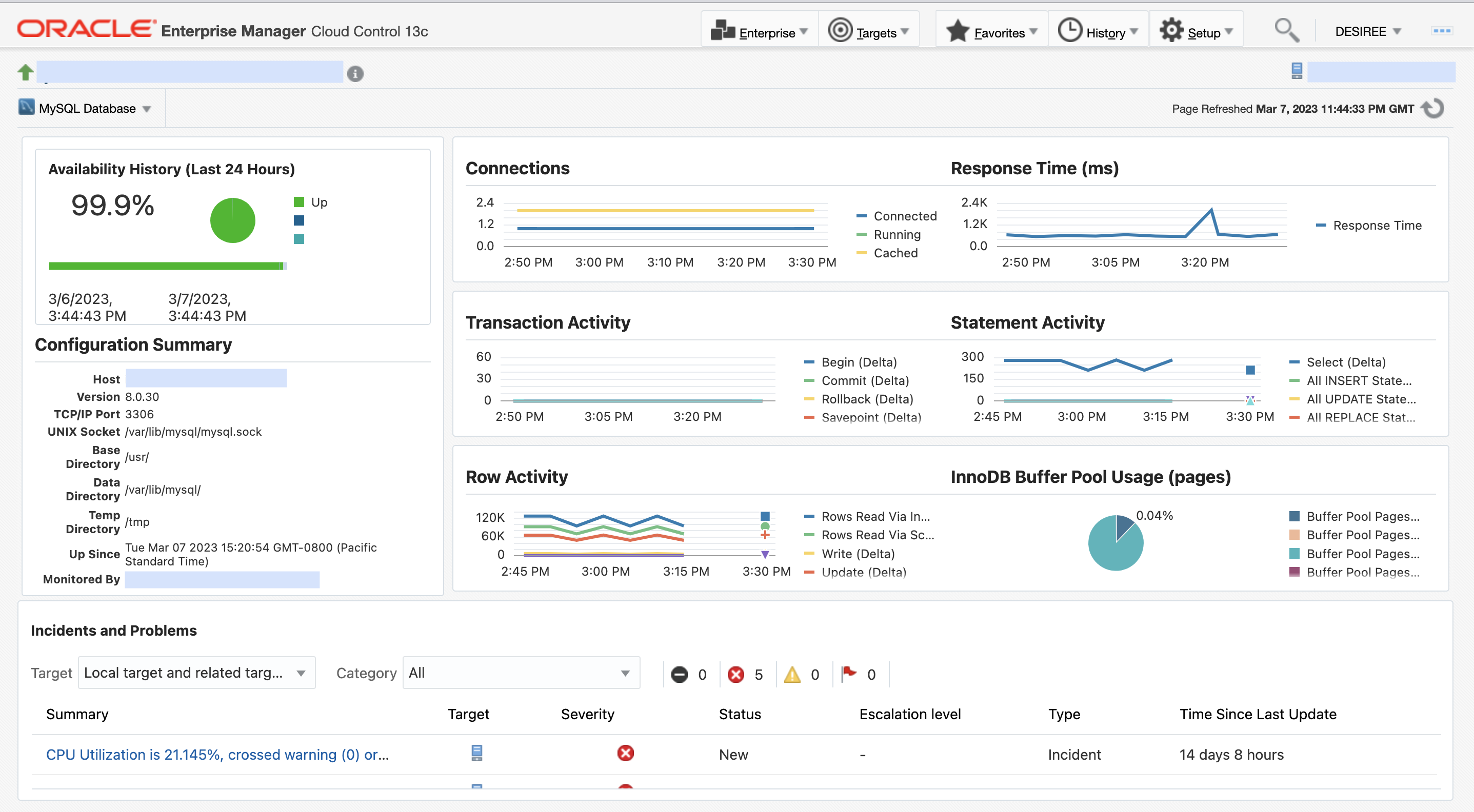This screenshot has height=812, width=1474.
Task: Open the Category All dropdown
Action: point(521,673)
